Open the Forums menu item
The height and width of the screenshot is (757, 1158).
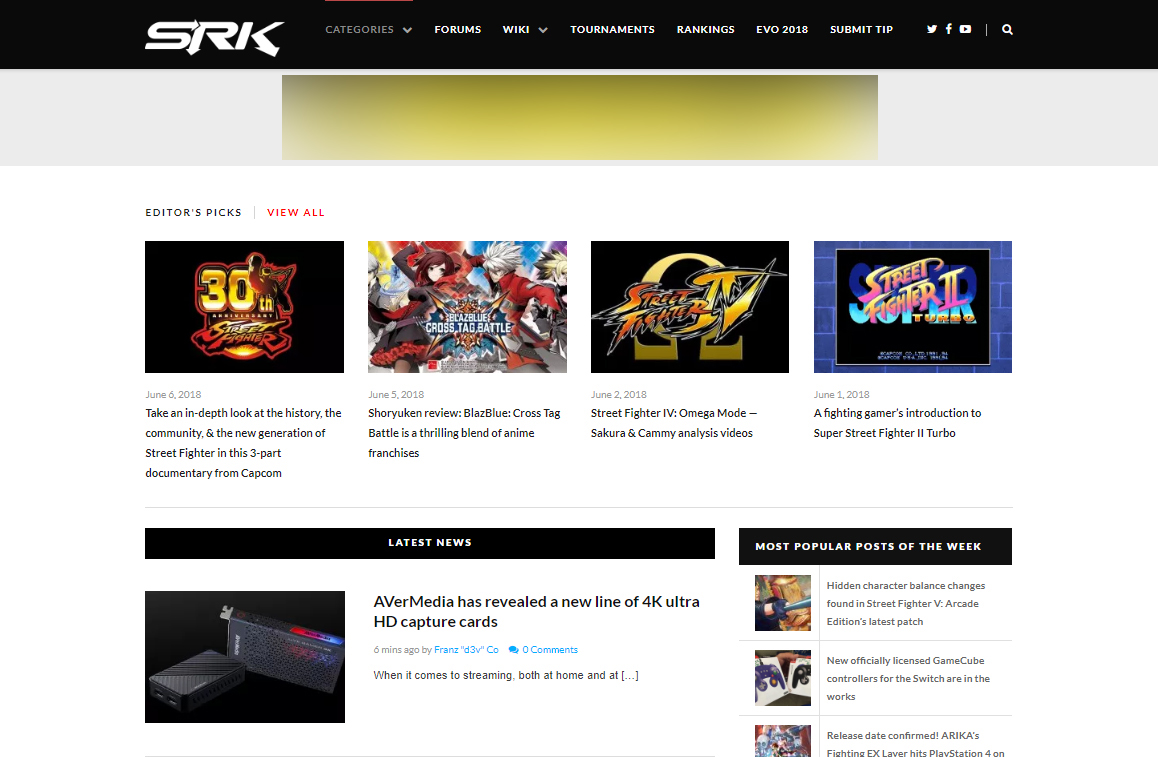[x=458, y=30]
